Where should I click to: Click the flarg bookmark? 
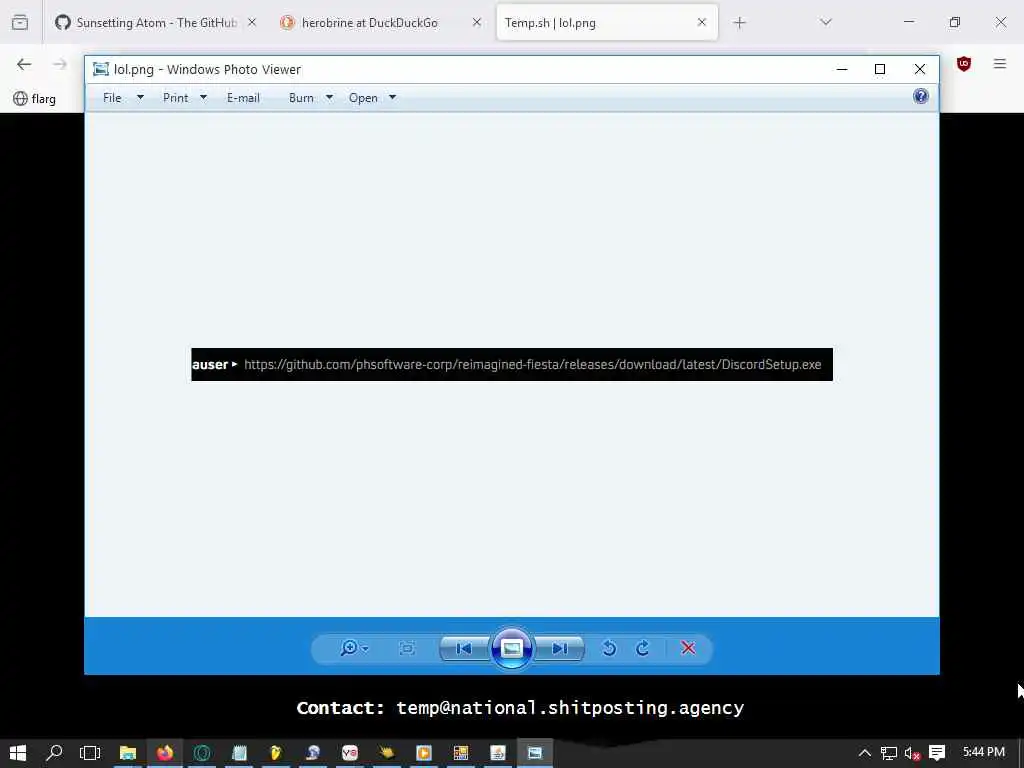pyautogui.click(x=35, y=99)
